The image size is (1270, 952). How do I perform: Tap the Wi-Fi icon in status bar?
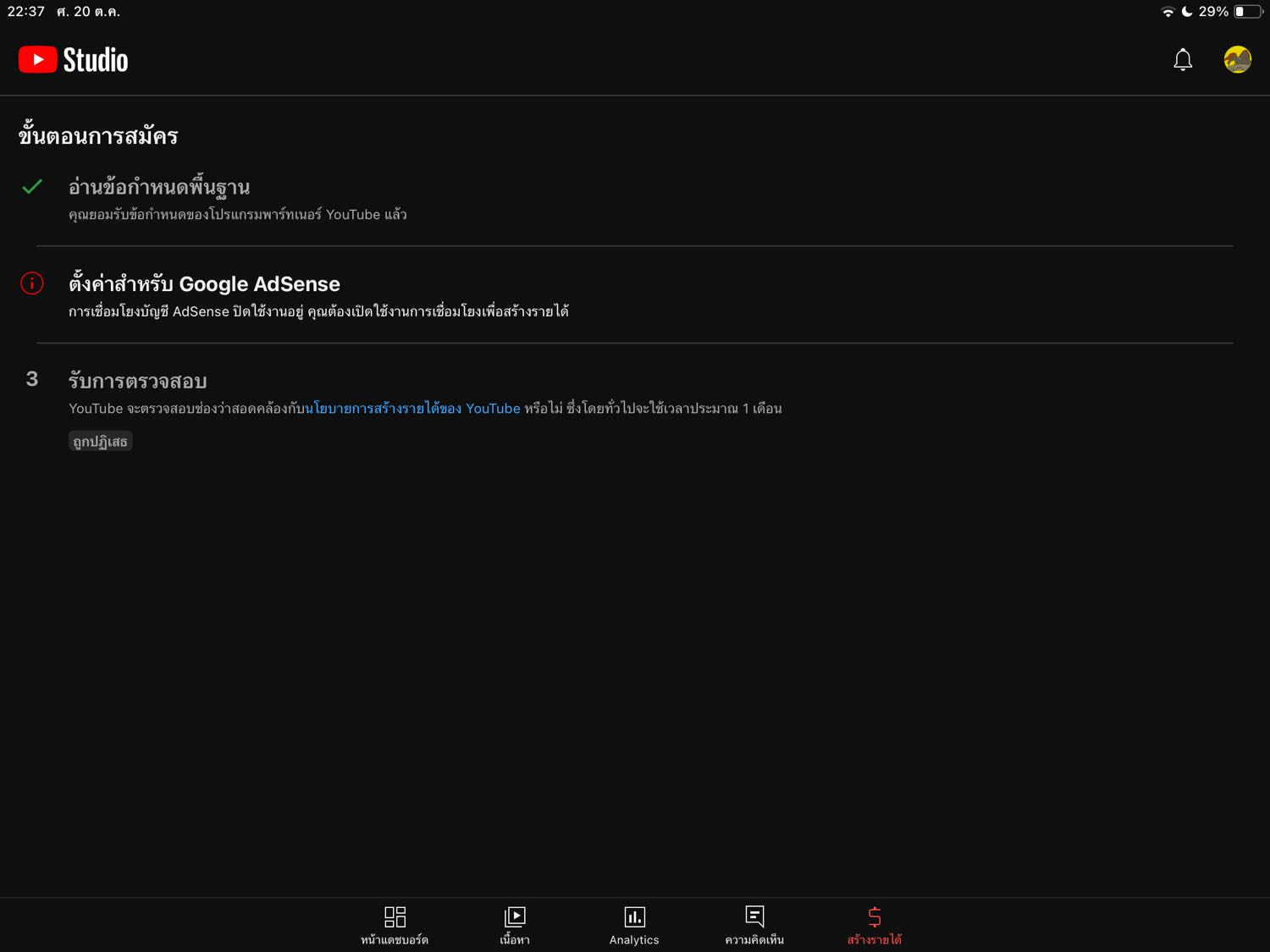pos(1168,12)
